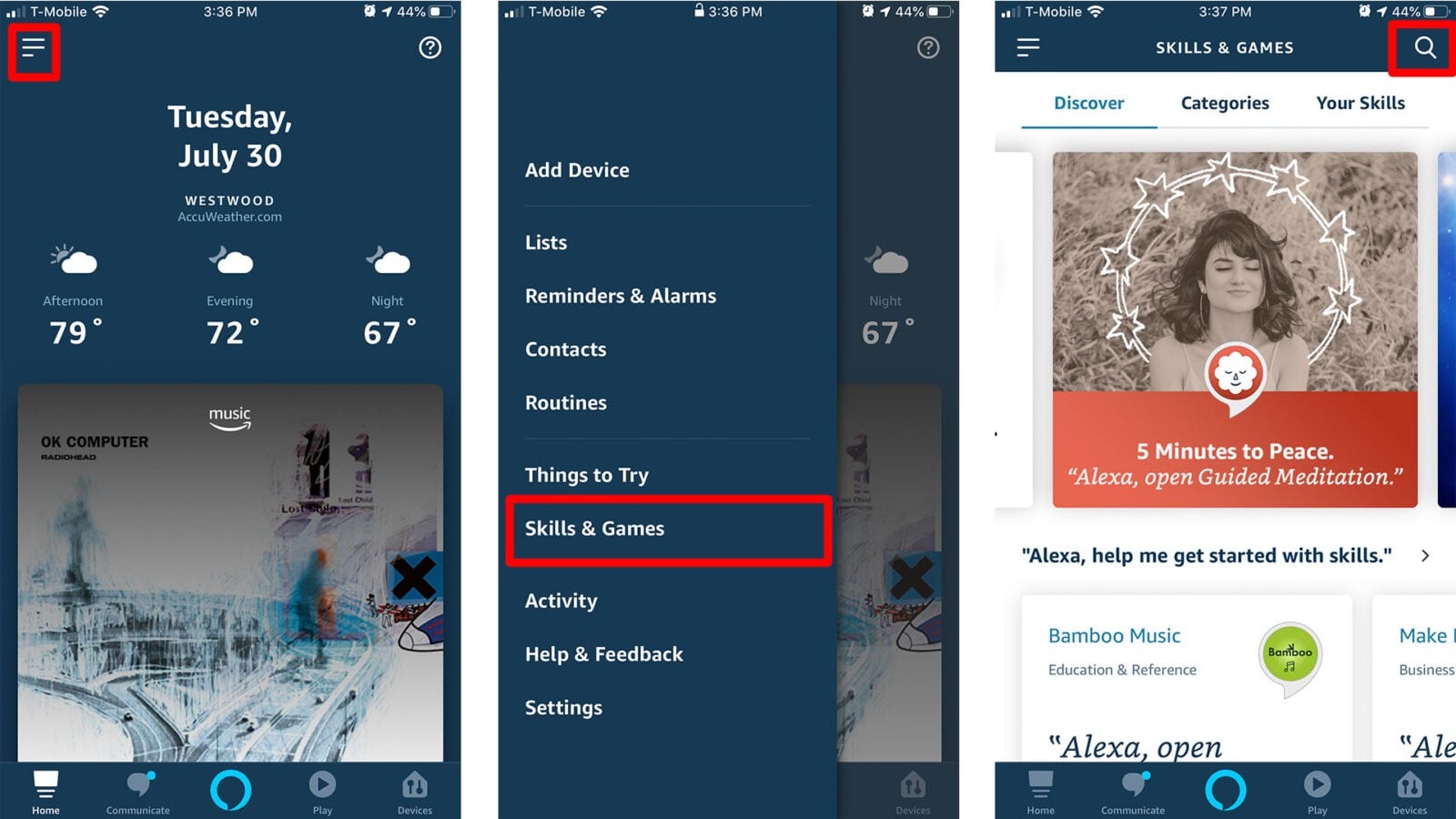This screenshot has width=1456, height=819.
Task: Tap the Home icon on the Skills screen
Action: coord(1040,791)
